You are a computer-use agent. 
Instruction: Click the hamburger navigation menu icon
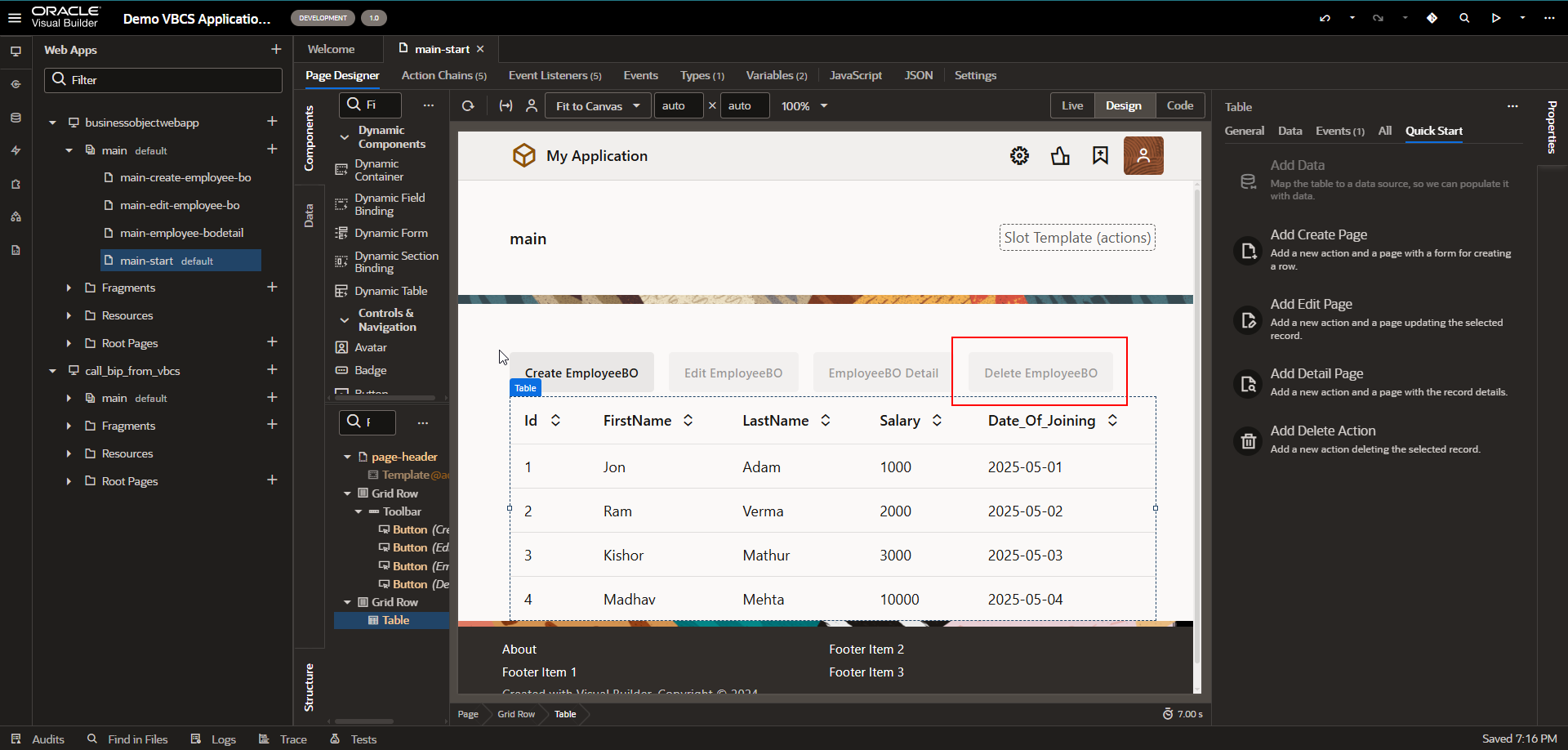(x=15, y=17)
